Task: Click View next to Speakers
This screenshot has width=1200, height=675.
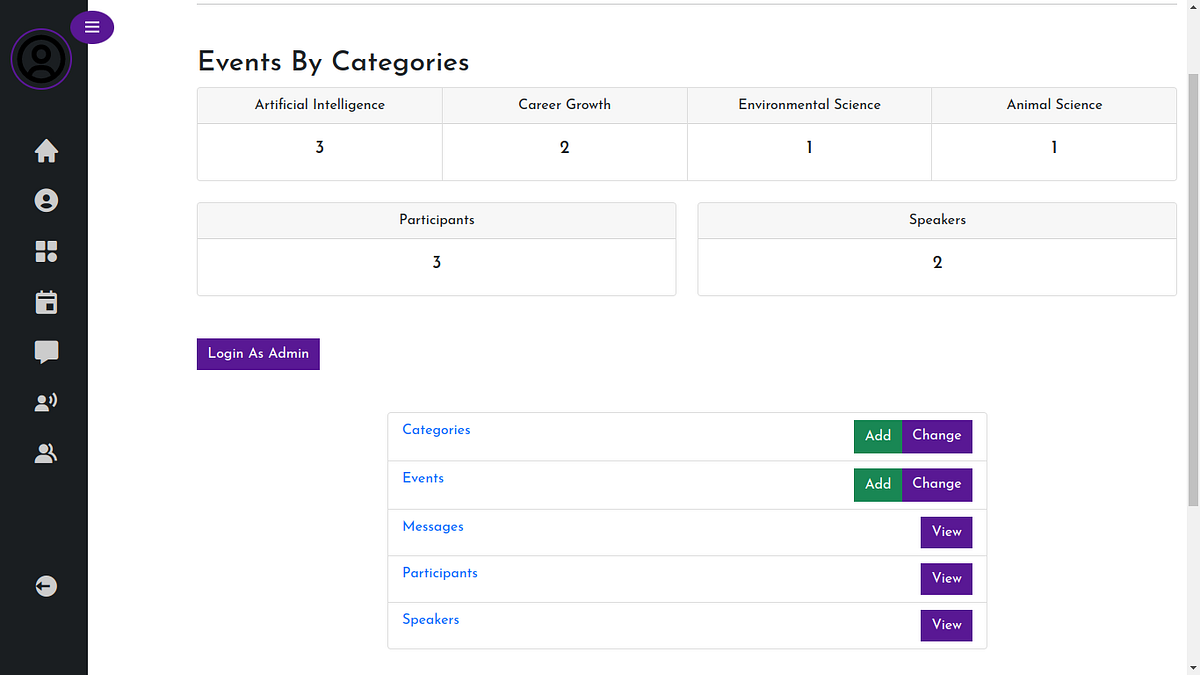Action: coord(946,625)
